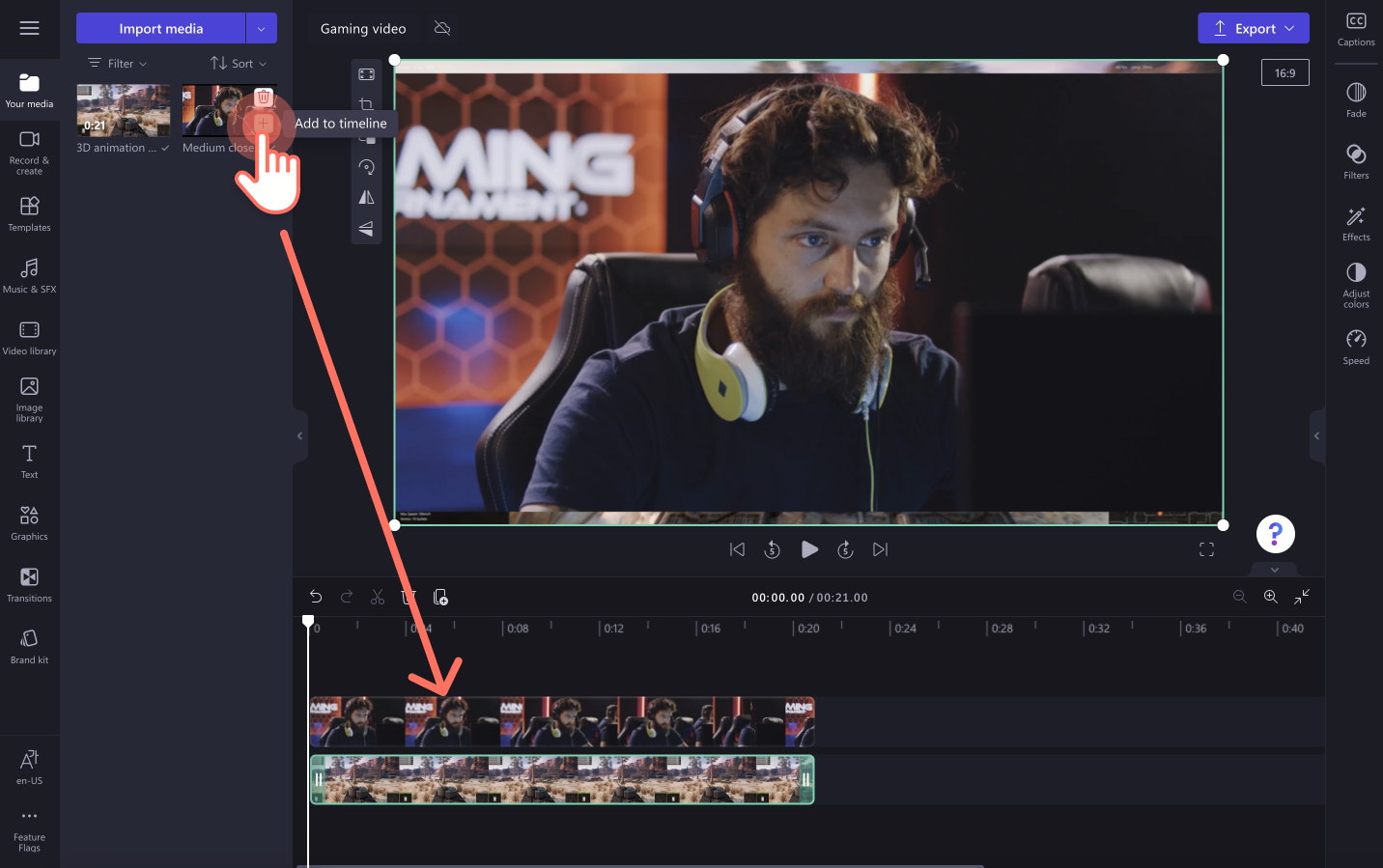Open the Fade panel
This screenshot has height=868, width=1383.
point(1356,99)
